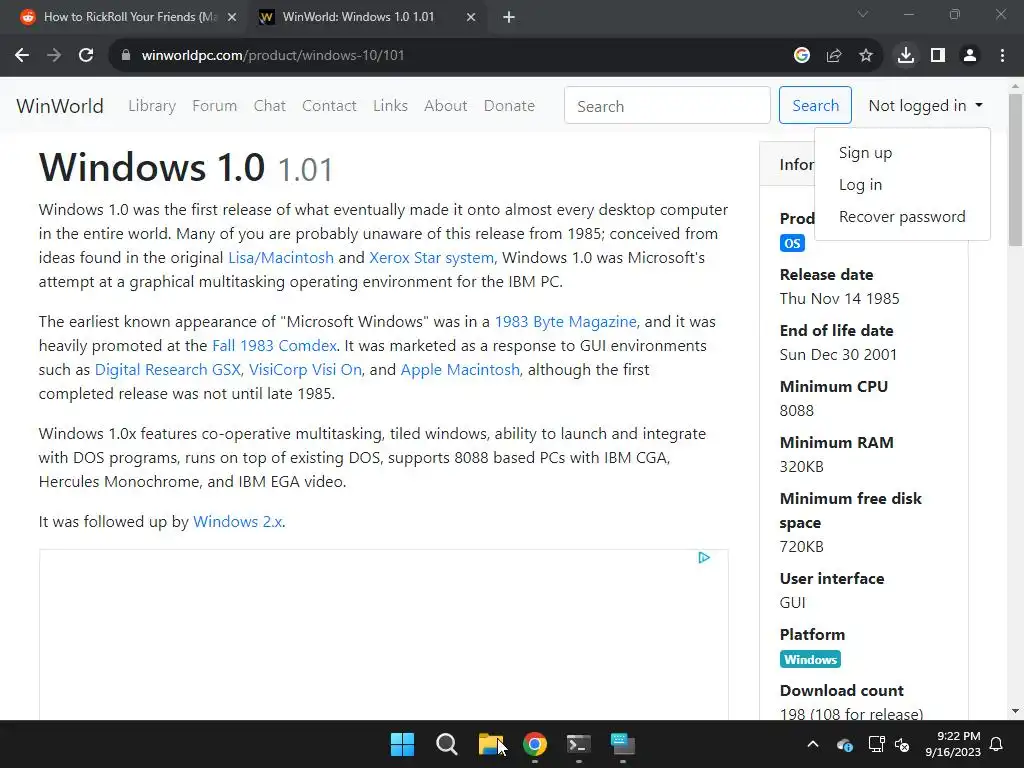This screenshot has width=1024, height=768.
Task: Open the Apple Macintosh link
Action: pyautogui.click(x=460, y=370)
